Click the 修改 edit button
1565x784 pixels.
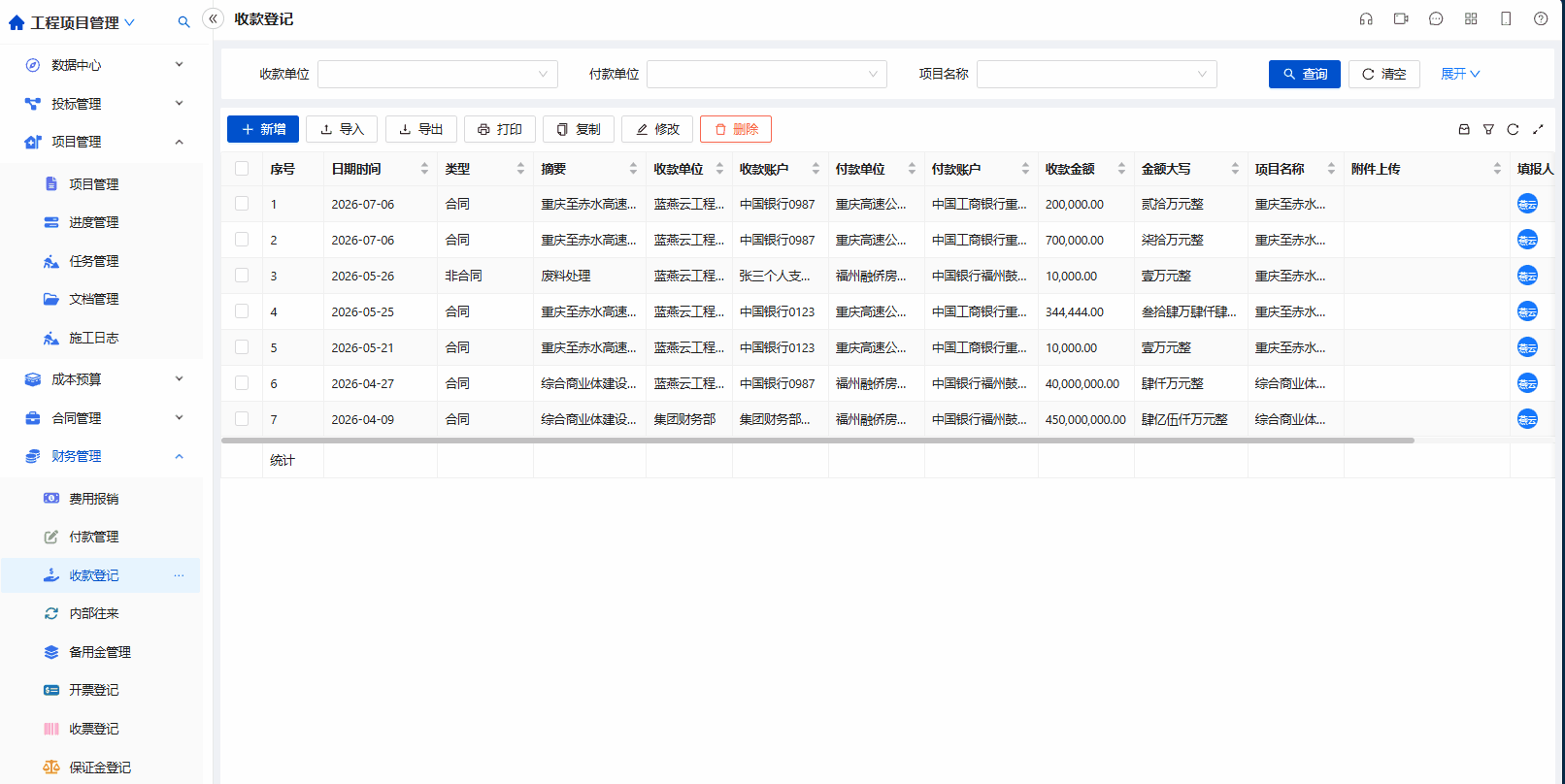coord(657,129)
